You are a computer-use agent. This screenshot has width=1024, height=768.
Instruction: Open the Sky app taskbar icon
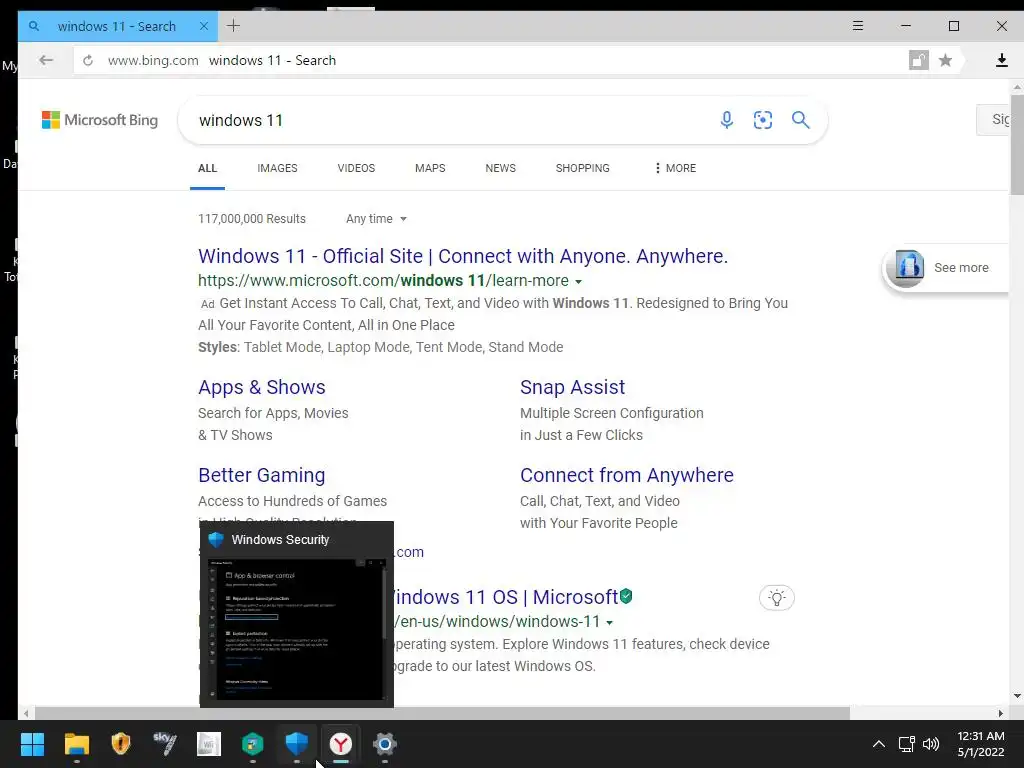point(165,744)
